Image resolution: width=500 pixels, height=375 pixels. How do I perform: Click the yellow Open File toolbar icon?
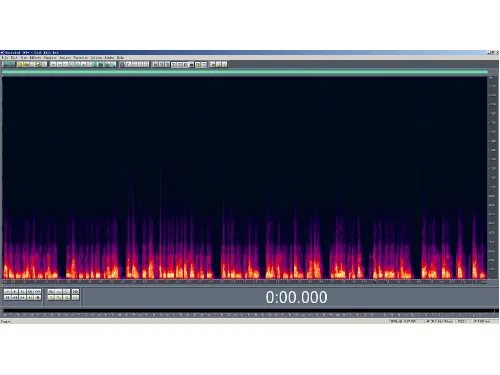(x=20, y=64)
